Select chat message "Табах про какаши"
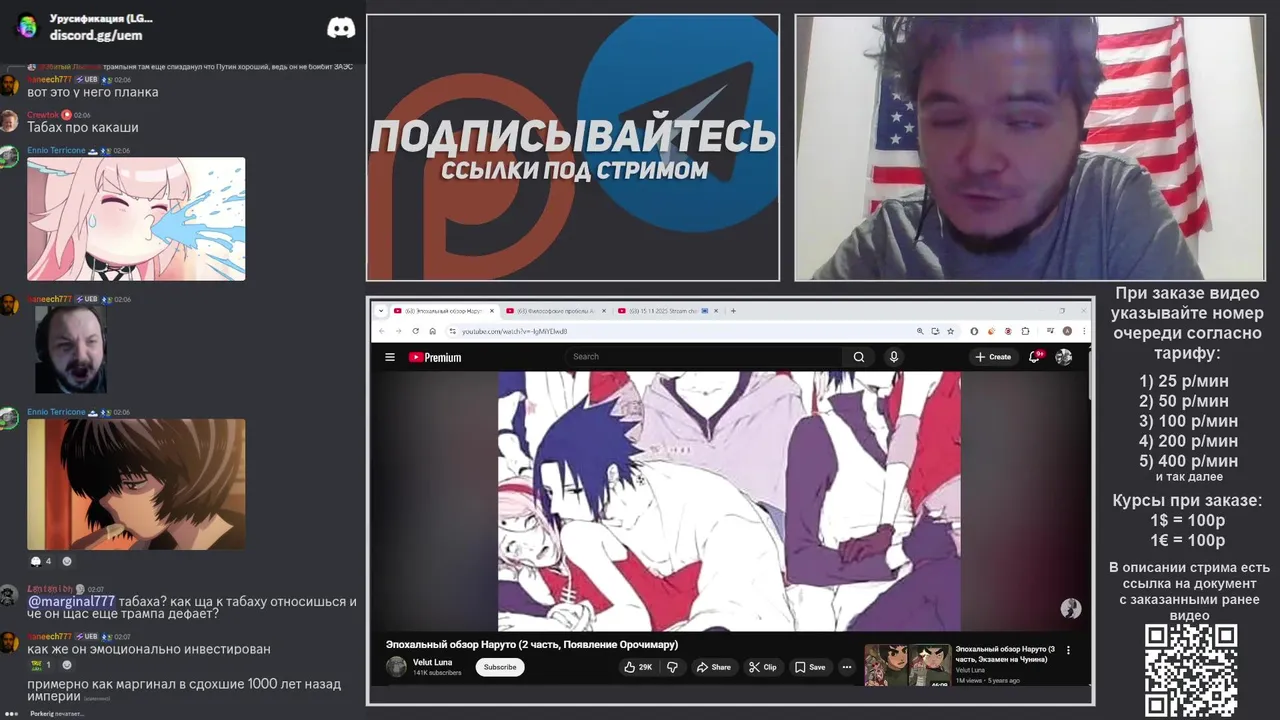This screenshot has height=720, width=1280. tap(83, 127)
